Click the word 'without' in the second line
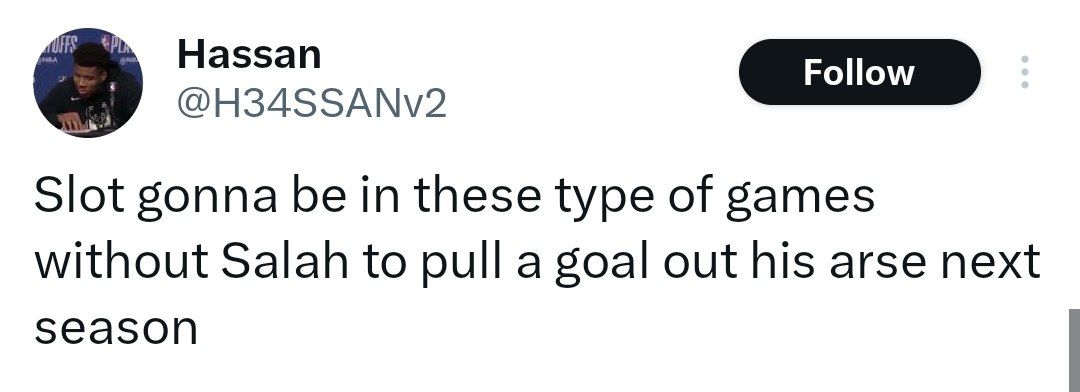The width and height of the screenshot is (1080, 392). pos(122,262)
